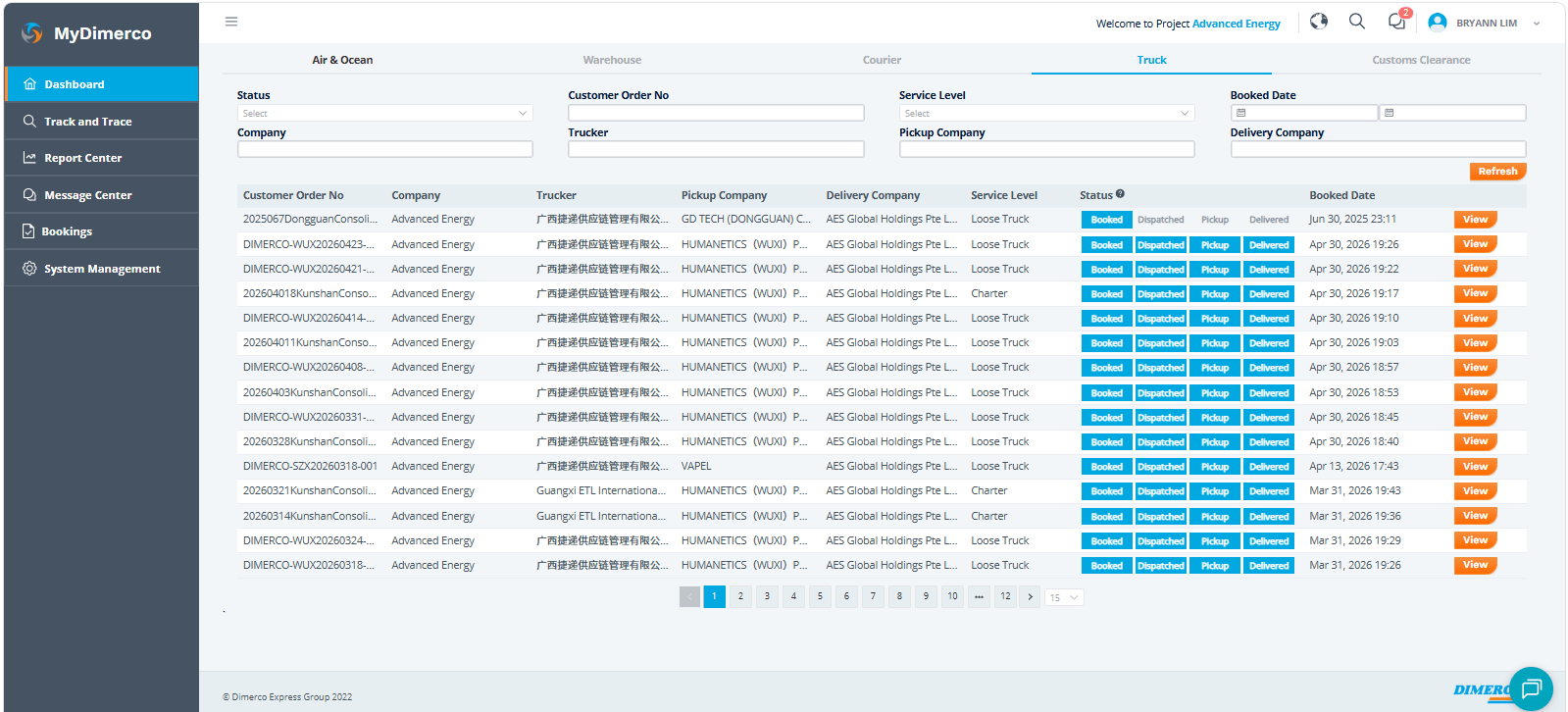1568x712 pixels.
Task: Expand the BRYANN LIM user menu chevron
Action: point(1537,24)
